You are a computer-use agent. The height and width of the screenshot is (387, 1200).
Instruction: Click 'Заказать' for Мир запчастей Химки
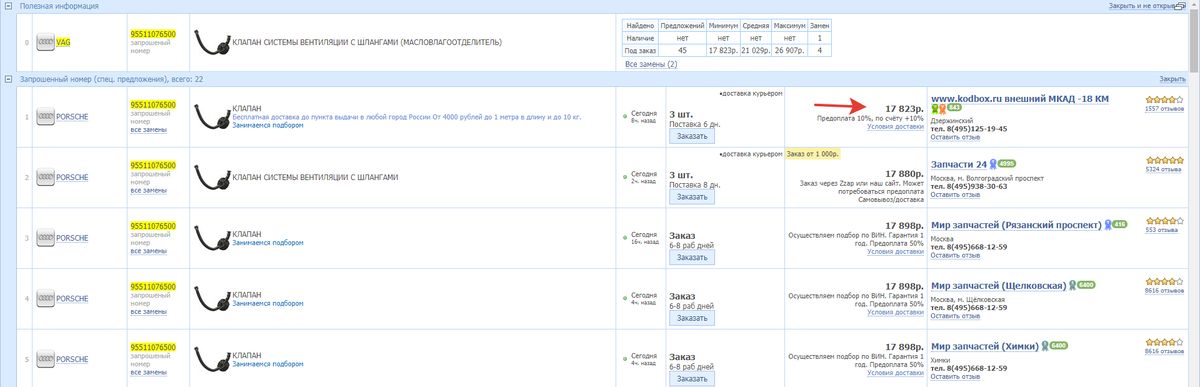pyautogui.click(x=692, y=378)
